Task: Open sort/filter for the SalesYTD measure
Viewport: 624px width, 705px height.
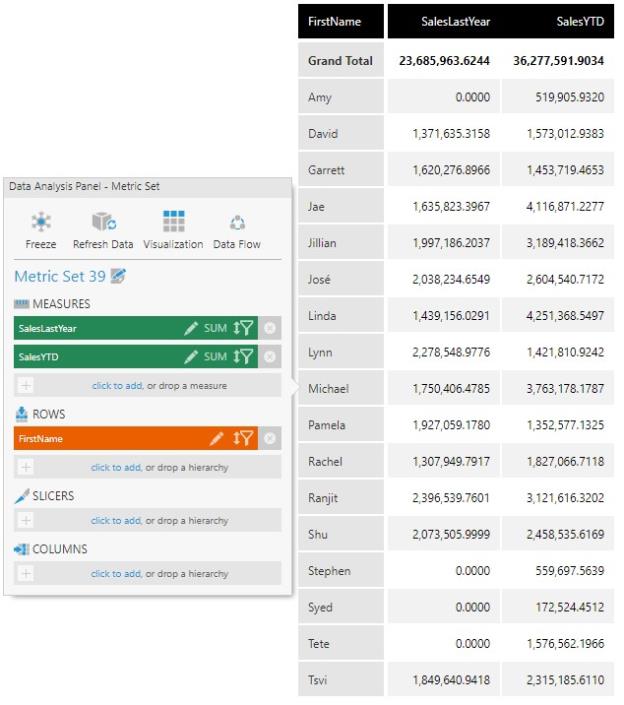Action: [x=244, y=357]
